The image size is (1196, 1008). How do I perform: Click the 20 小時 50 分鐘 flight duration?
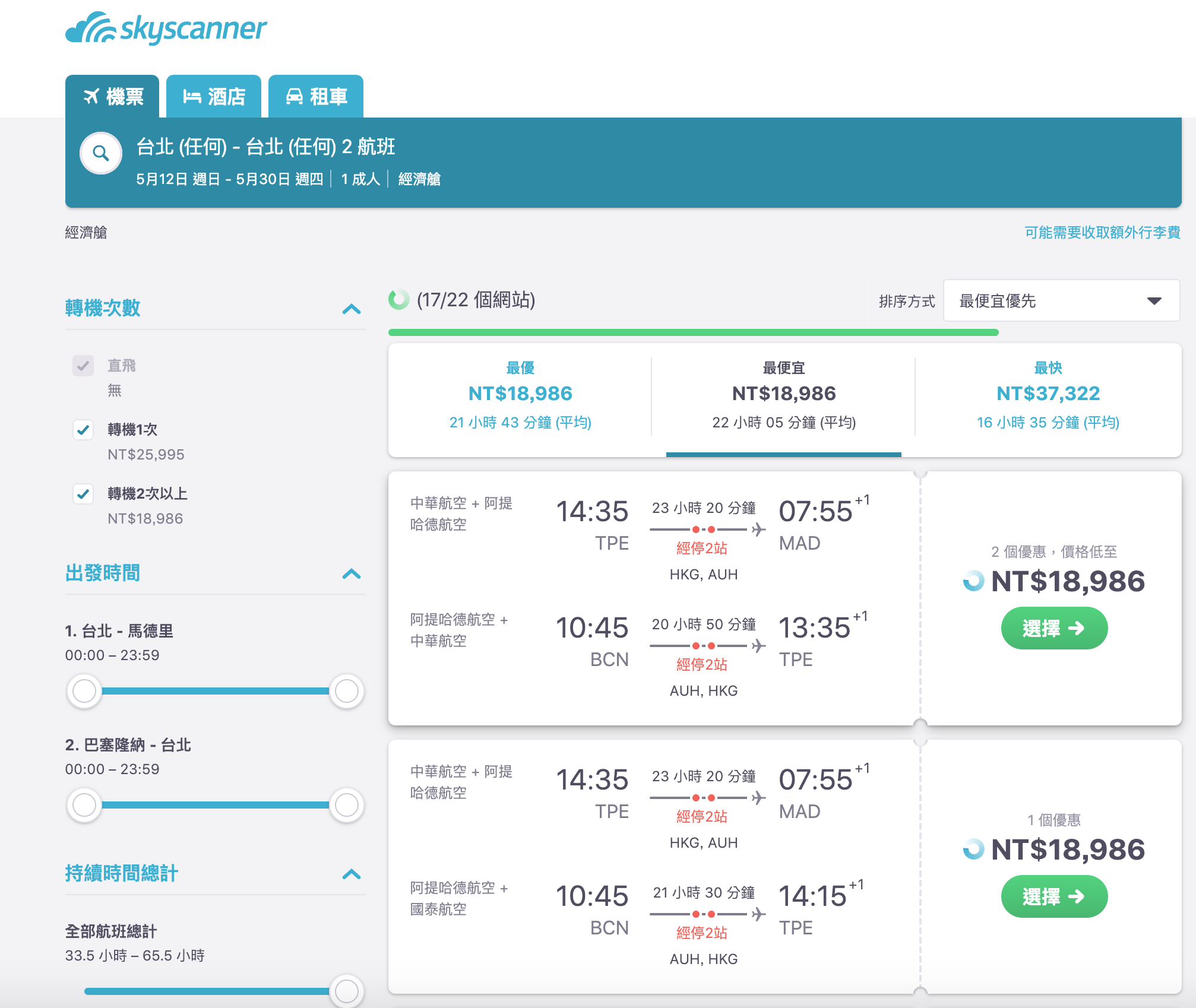tap(704, 625)
